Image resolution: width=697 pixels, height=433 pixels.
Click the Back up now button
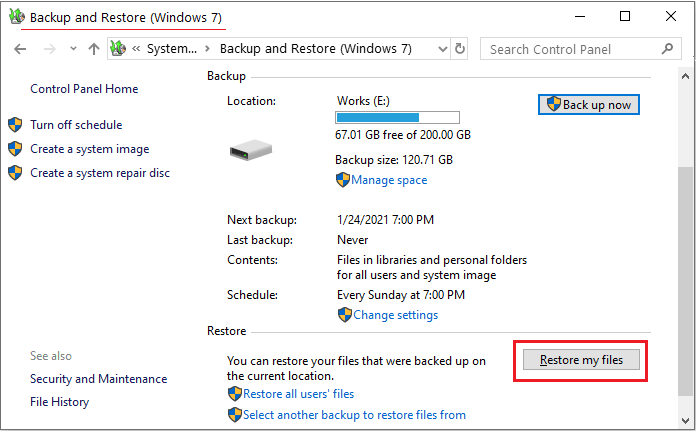589,104
